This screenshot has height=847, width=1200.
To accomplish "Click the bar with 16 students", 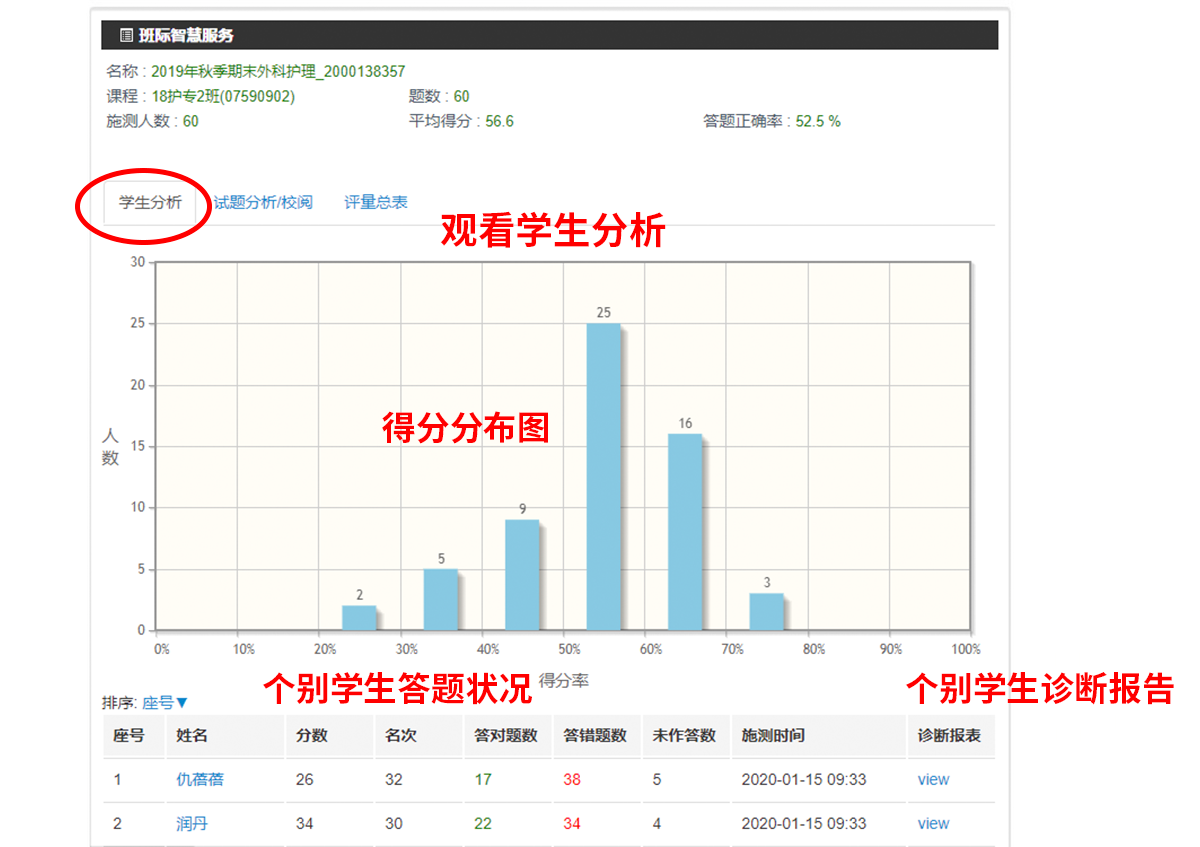I will (x=684, y=532).
